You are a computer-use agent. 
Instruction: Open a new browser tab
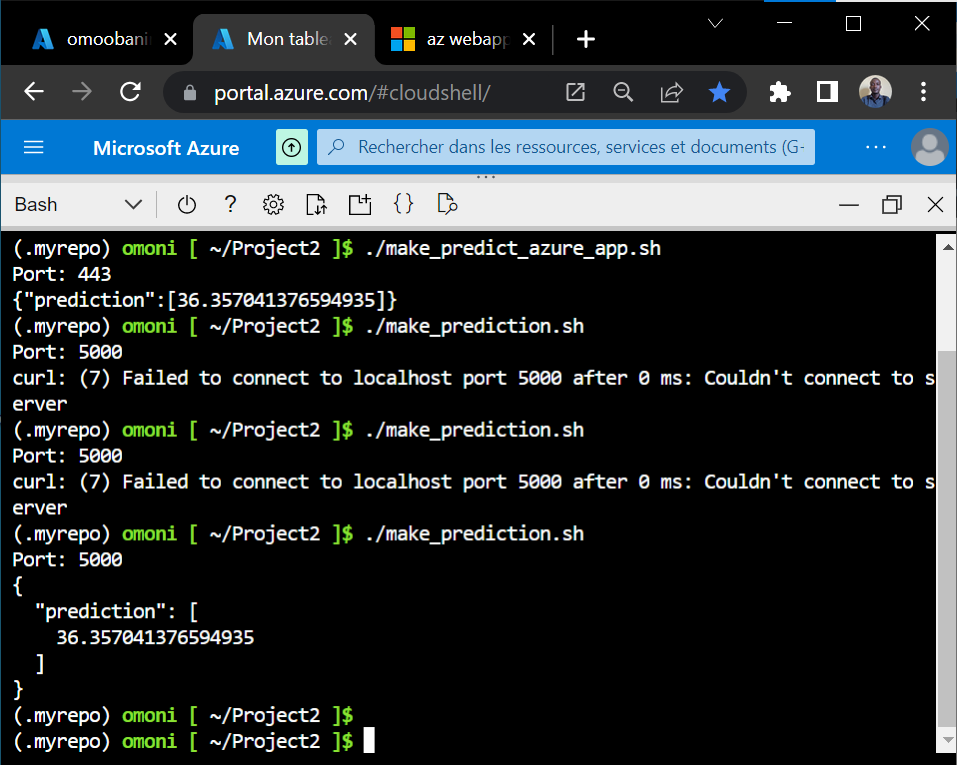[585, 39]
